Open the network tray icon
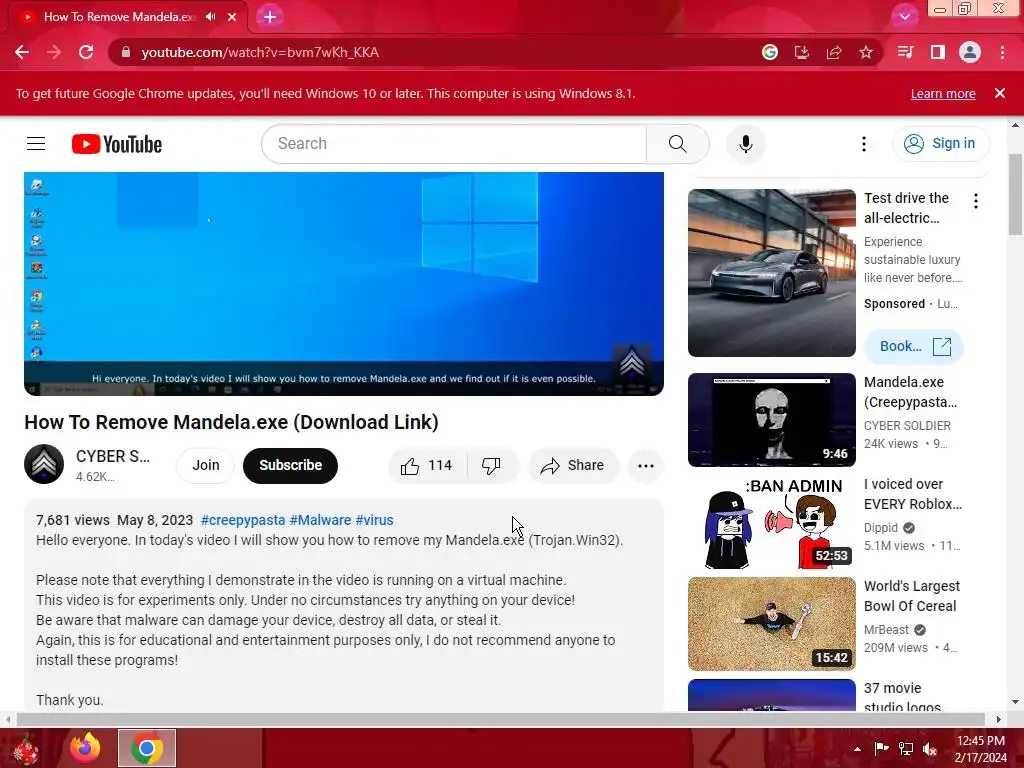Image resolution: width=1024 pixels, height=768 pixels. (906, 748)
